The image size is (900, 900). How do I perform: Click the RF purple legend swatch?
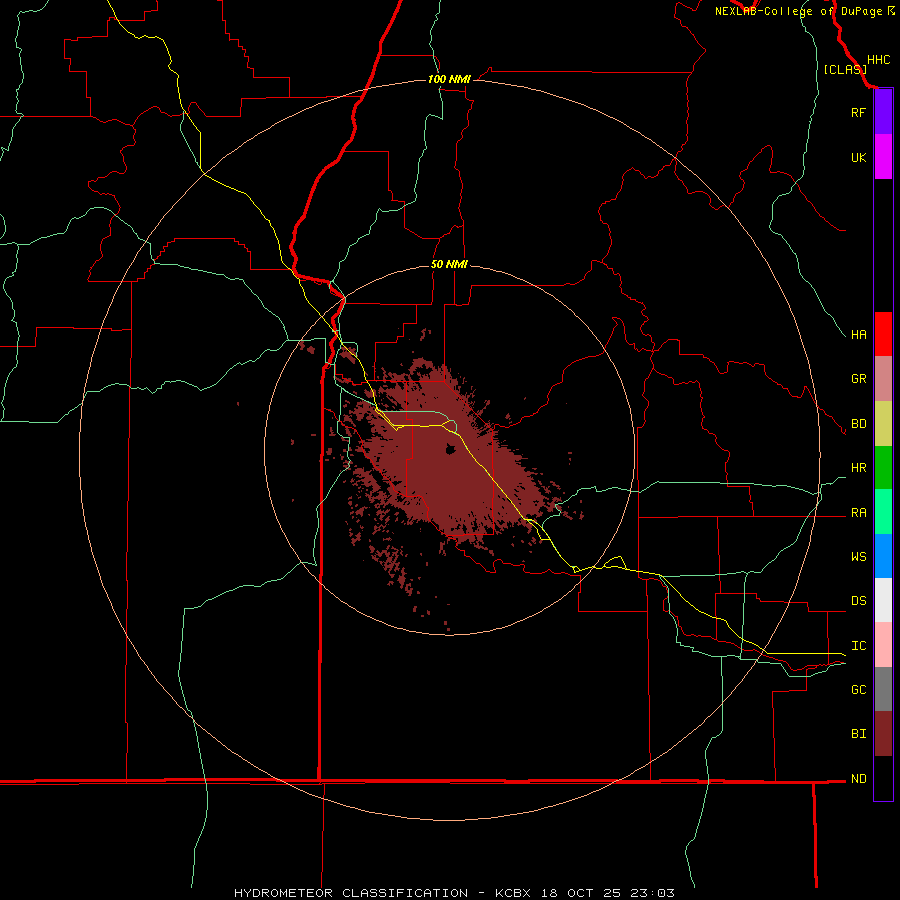coord(883,112)
